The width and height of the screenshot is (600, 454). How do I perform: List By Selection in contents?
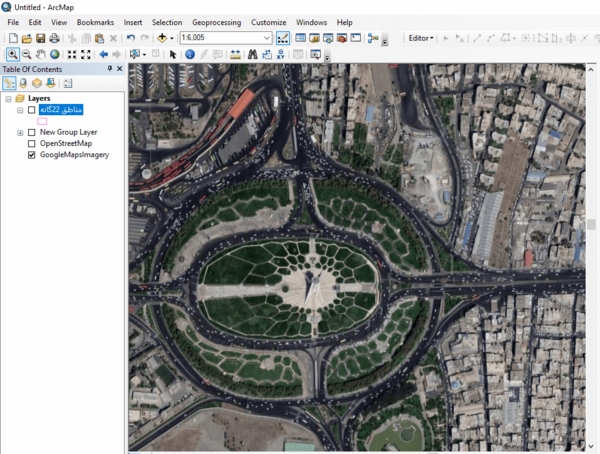coord(51,83)
